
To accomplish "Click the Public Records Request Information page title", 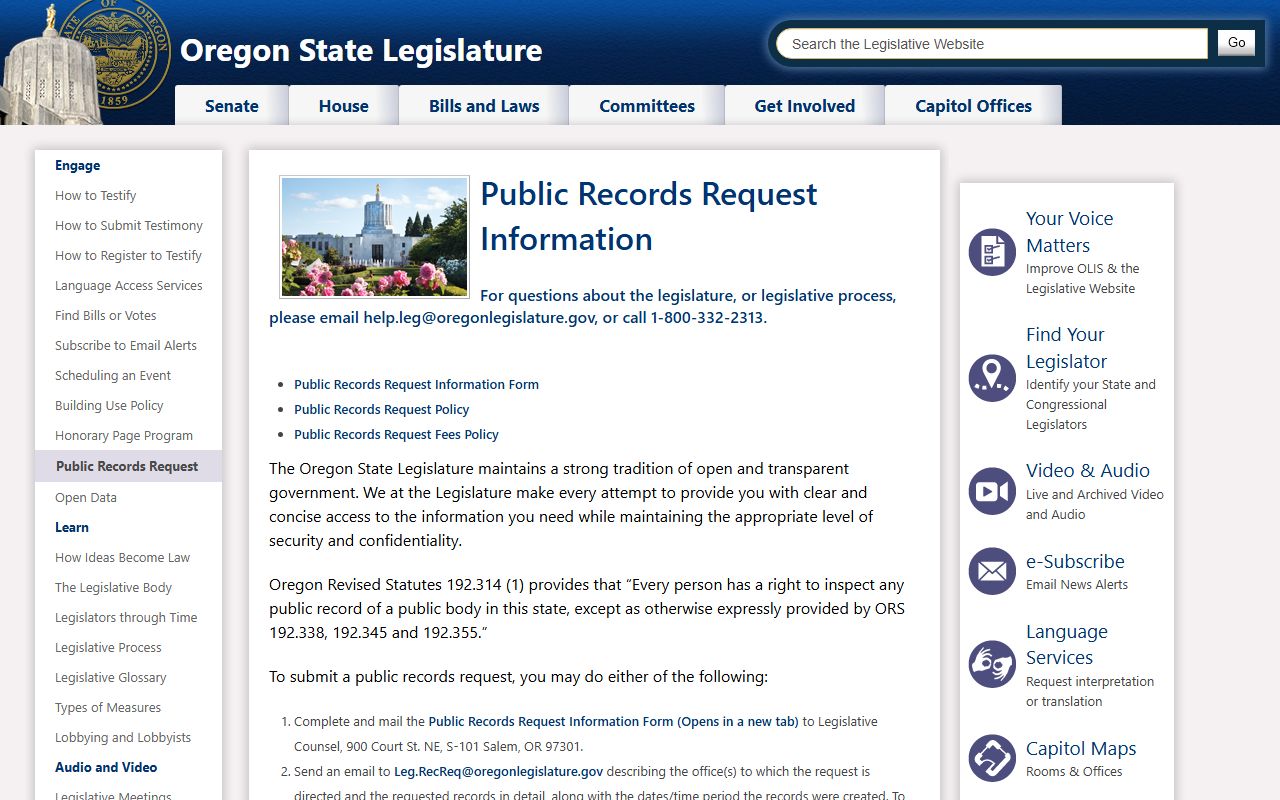I will [649, 216].
